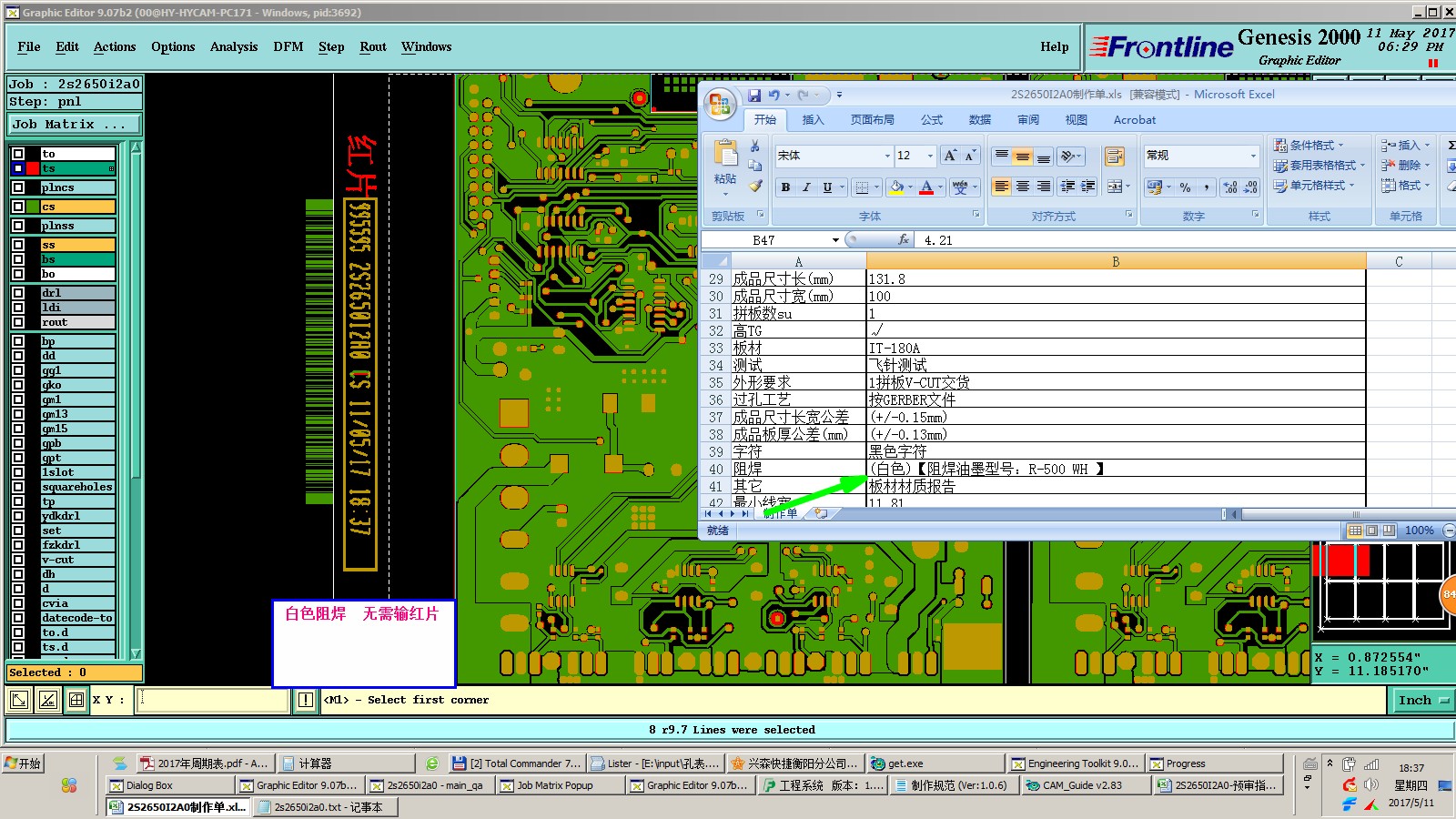Click the Bold icon in Excel ribbon
The width and height of the screenshot is (1456, 819).
point(785,187)
